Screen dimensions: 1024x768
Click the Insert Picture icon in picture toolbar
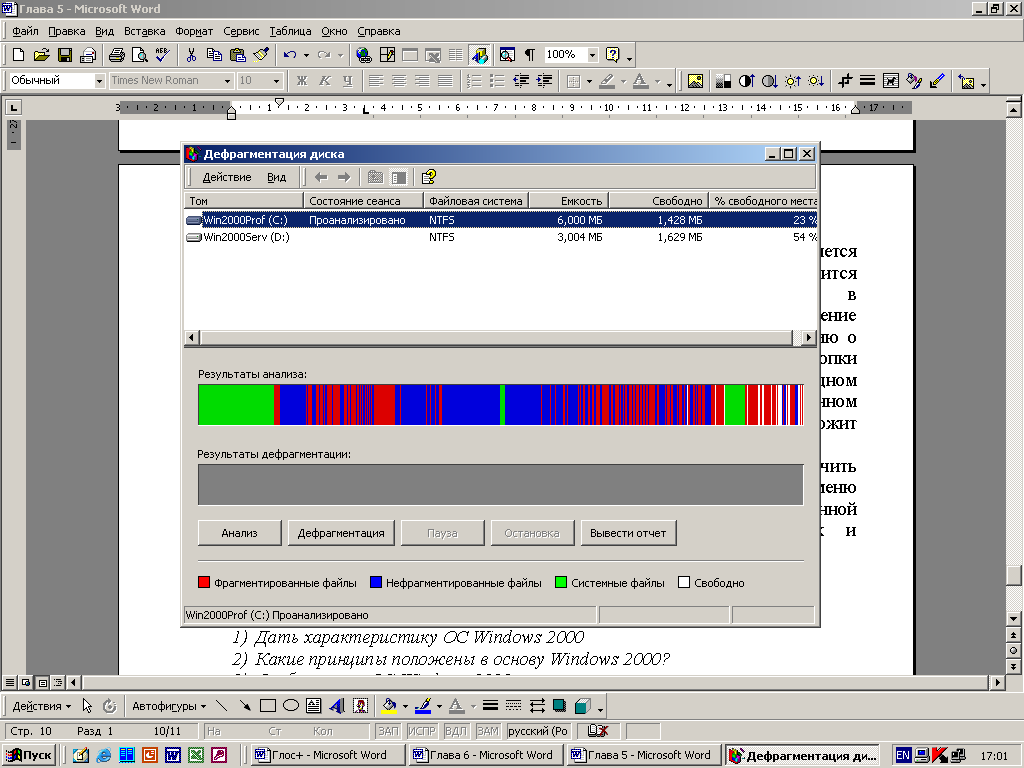point(696,81)
